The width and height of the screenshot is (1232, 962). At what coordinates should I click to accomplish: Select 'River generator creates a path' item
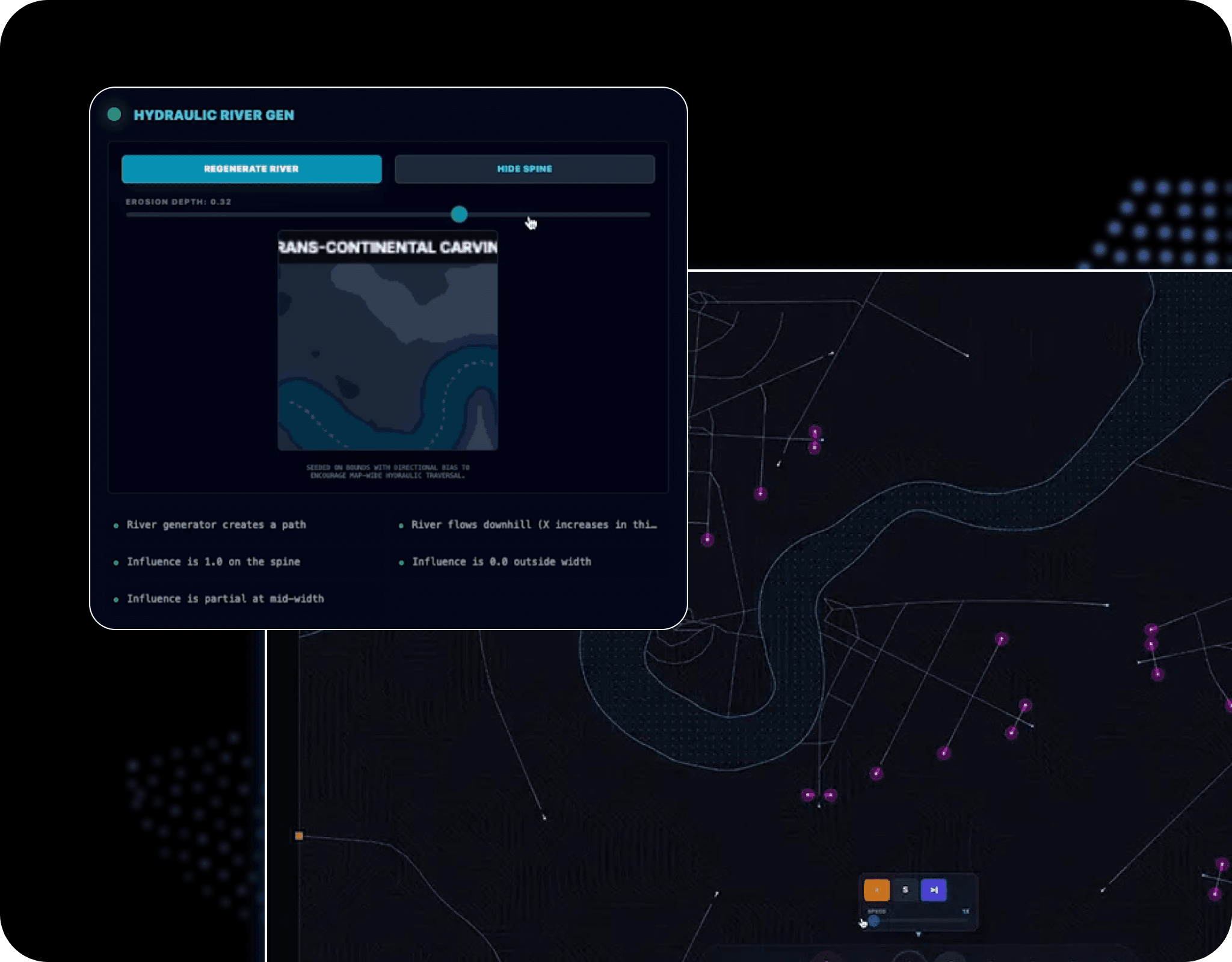pos(216,525)
